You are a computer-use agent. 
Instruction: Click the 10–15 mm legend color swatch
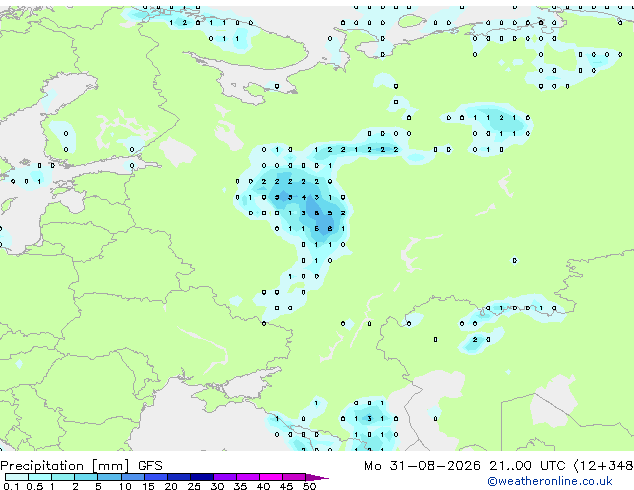(132, 477)
